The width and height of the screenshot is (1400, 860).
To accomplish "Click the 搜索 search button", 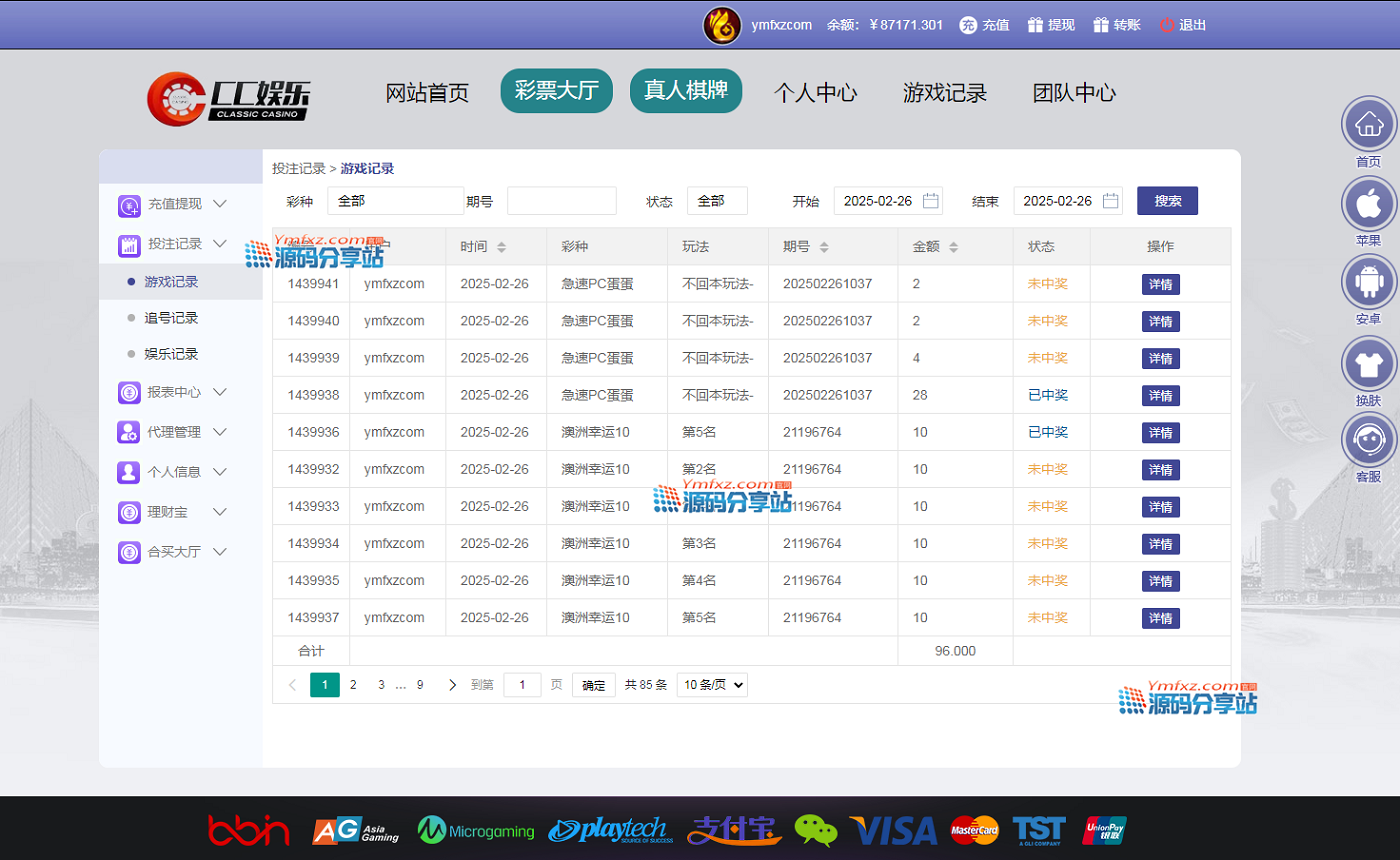I will (x=1167, y=201).
